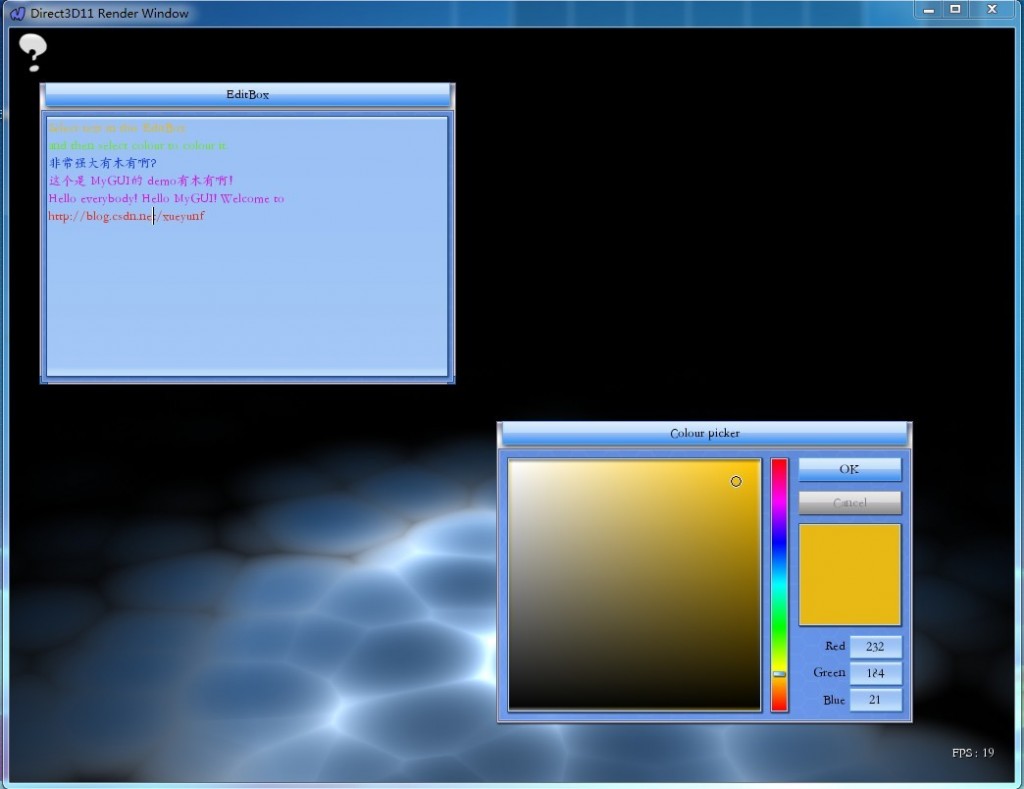Click the 'Hello everybody! Hello MyGUI!' text line
This screenshot has height=789, width=1024.
[166, 198]
